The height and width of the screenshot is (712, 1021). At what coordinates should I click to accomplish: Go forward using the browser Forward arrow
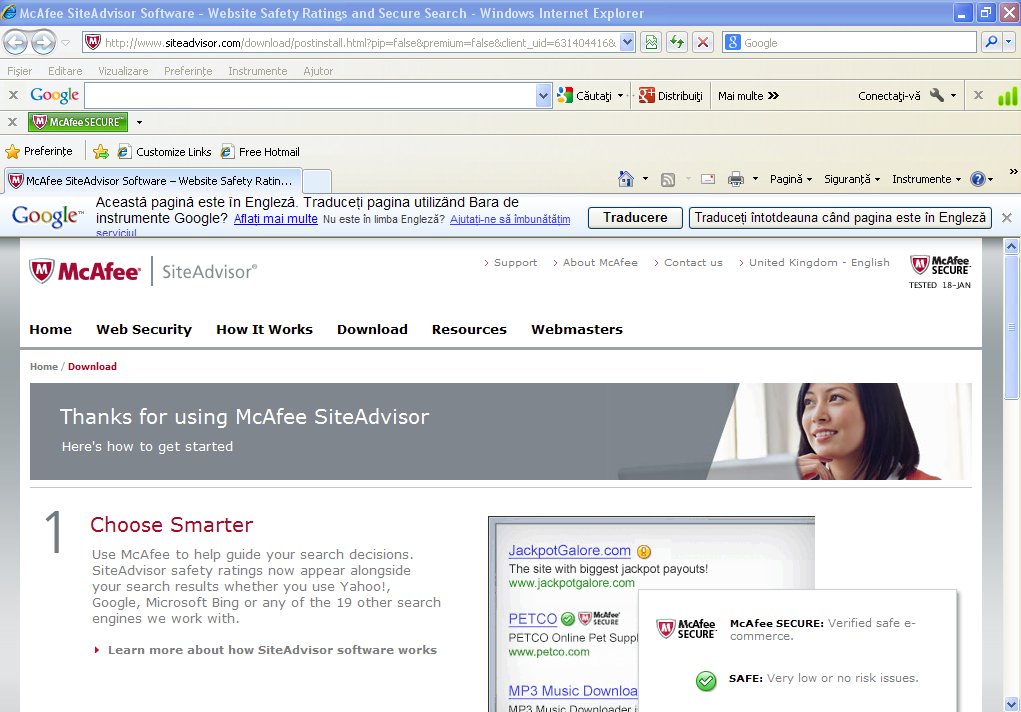click(44, 43)
